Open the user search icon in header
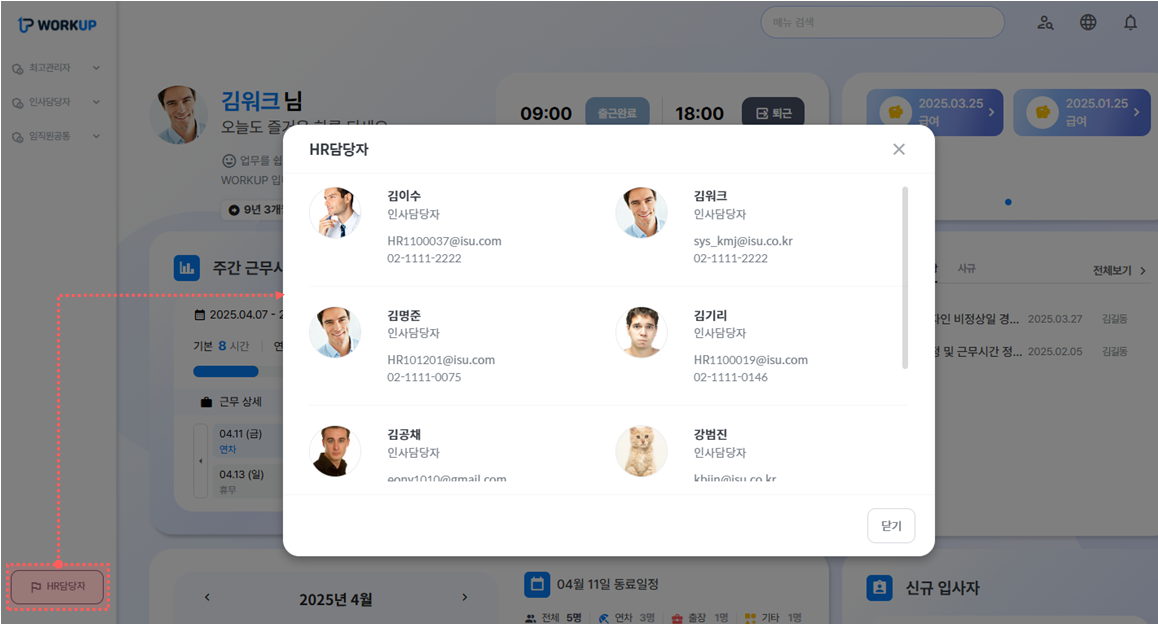Screen dimensions: 1158x624 pyautogui.click(x=1045, y=23)
